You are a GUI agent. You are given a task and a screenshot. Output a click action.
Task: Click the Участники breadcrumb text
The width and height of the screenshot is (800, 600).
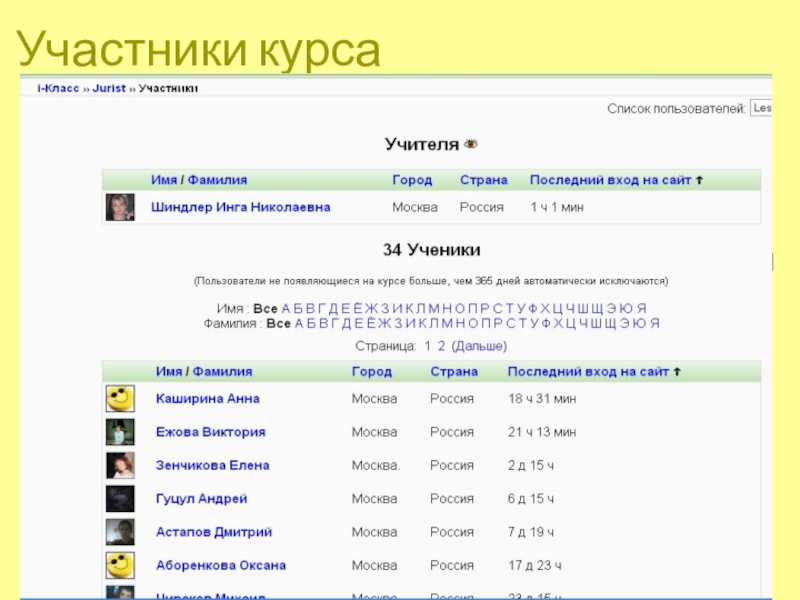(x=168, y=88)
